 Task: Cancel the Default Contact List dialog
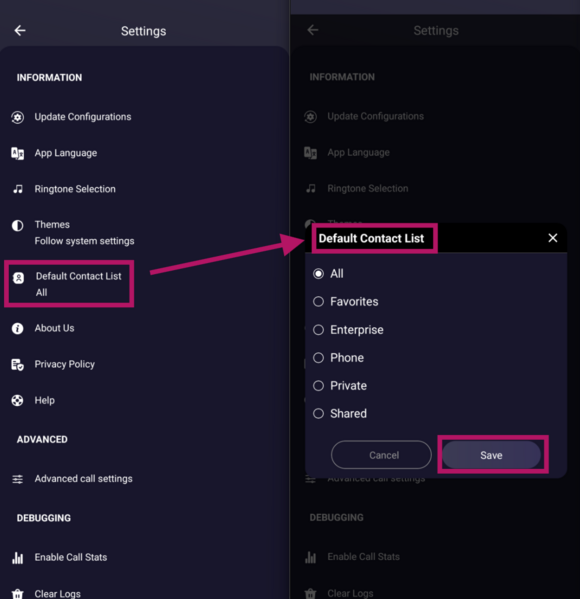click(x=381, y=455)
